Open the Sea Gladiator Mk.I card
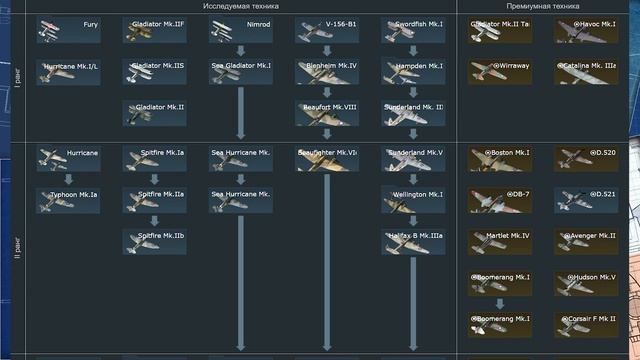Screen dimensions: 640x360 click(241, 71)
